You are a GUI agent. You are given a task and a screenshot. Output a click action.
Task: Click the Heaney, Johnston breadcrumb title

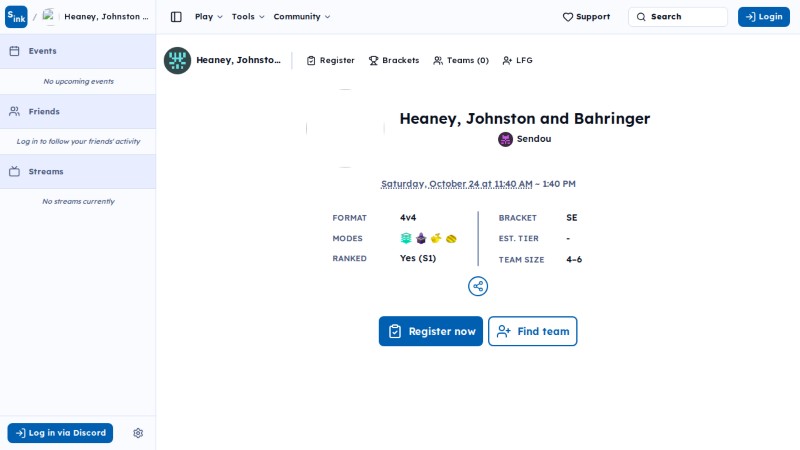[106, 17]
